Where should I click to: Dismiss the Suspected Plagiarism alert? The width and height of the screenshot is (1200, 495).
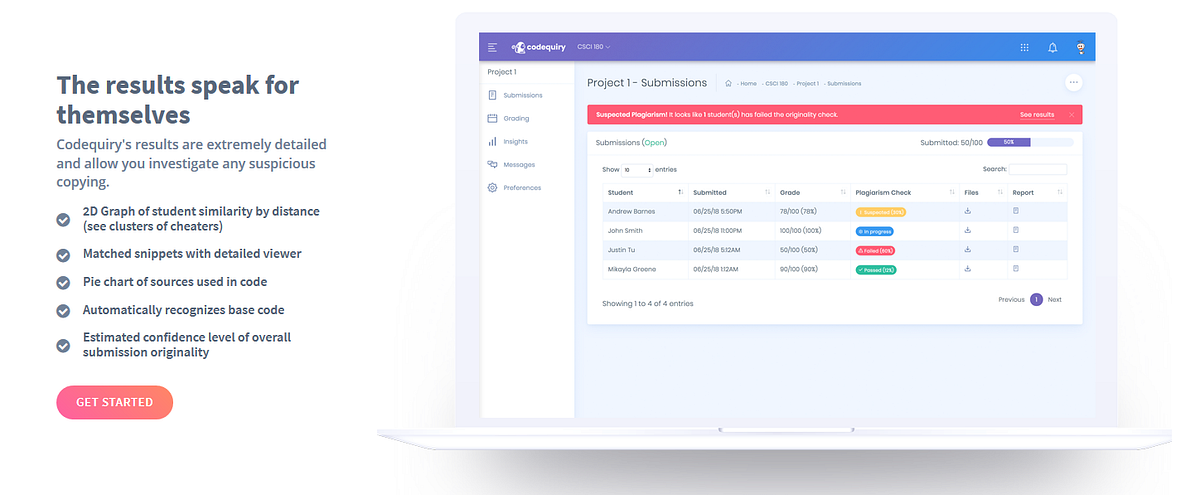[1071, 115]
